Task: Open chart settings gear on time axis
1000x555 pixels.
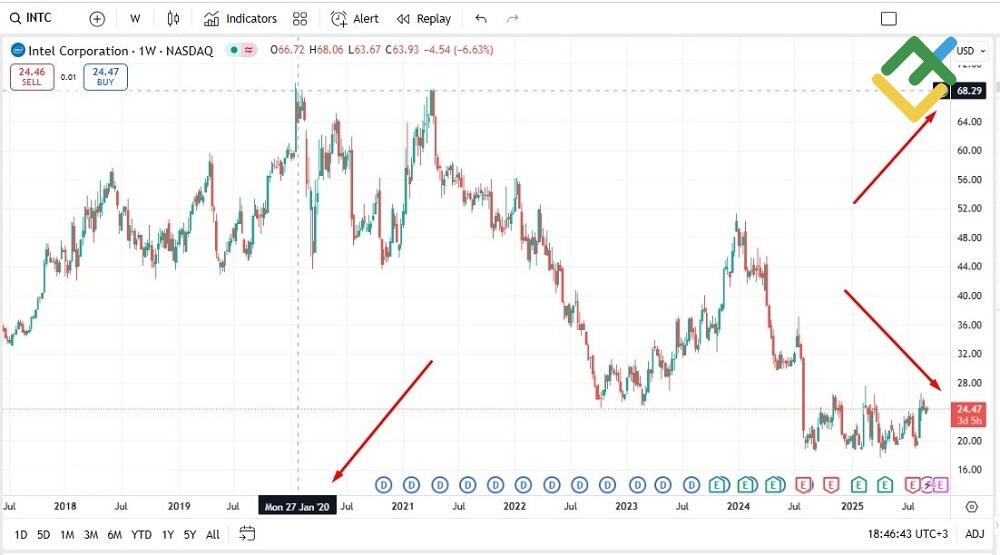Action: [x=971, y=507]
